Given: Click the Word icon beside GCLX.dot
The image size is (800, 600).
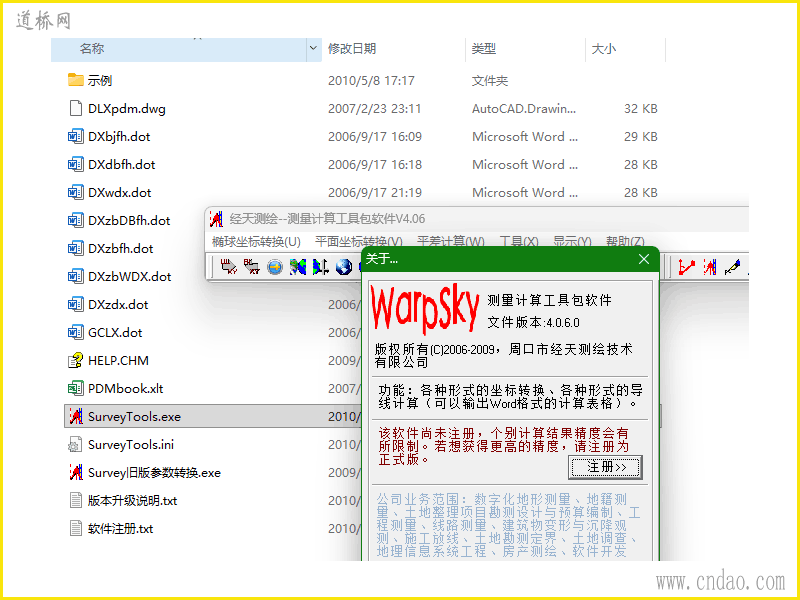Looking at the screenshot, I should click(x=76, y=333).
